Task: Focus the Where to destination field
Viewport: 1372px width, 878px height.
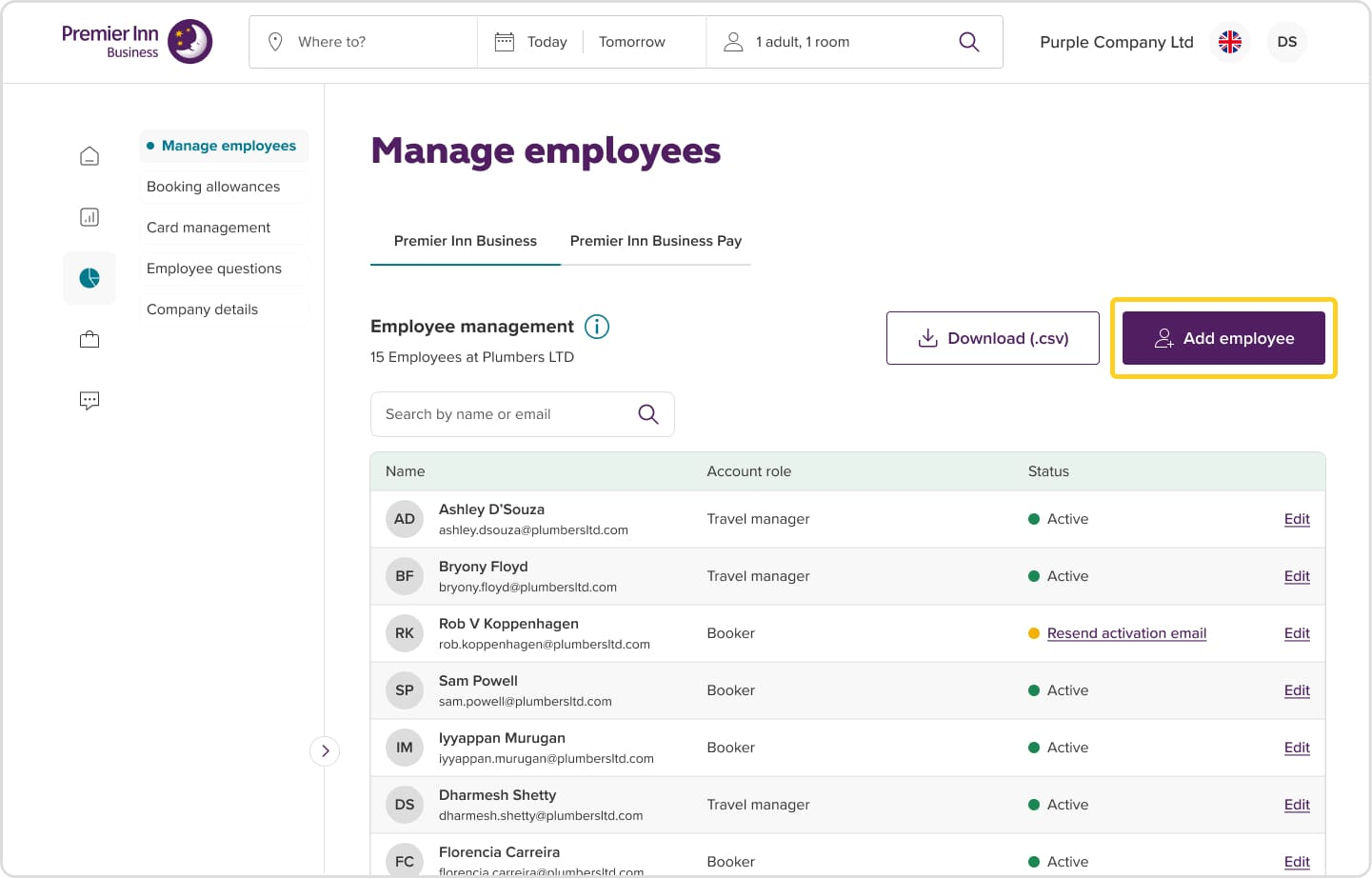Action: point(363,42)
